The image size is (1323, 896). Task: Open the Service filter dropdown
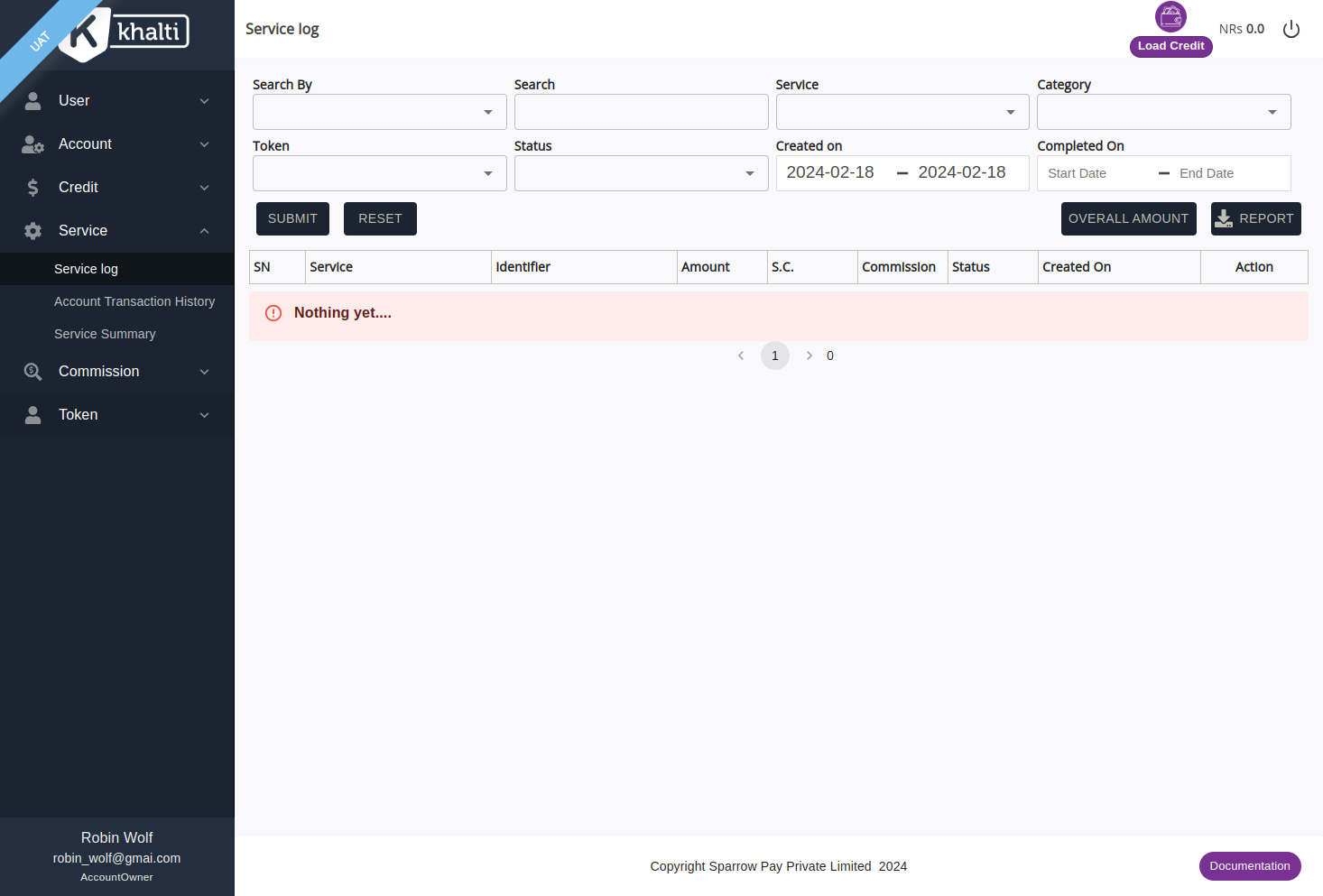(x=902, y=112)
